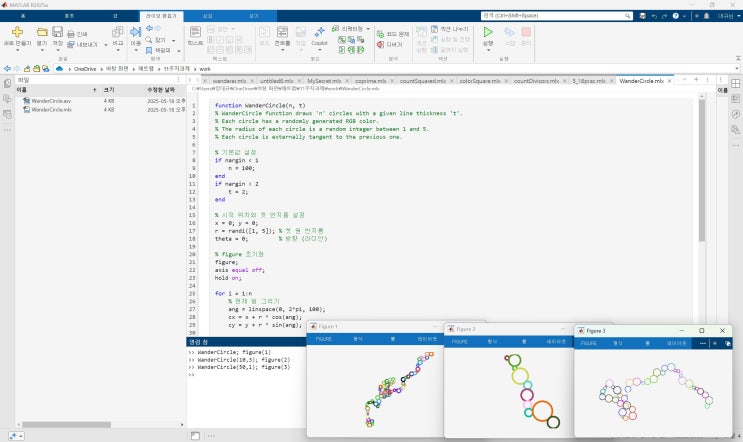The image size is (743, 442).
Task: Click the FIGURE tab in Figure 1 window
Action: 324,339
